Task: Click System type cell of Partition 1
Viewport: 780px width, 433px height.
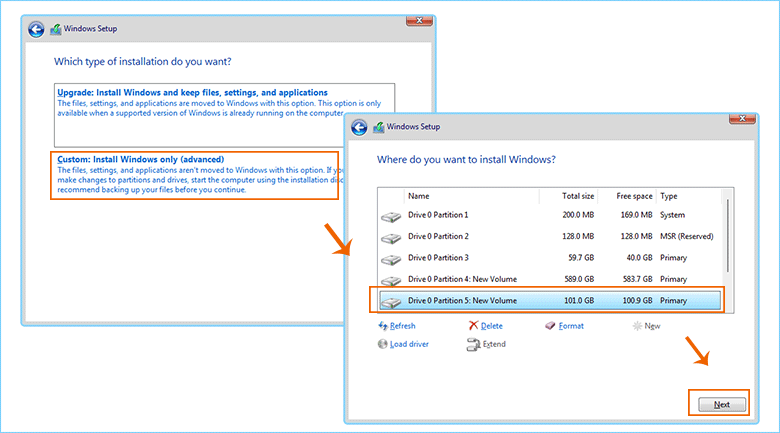Action: (672, 215)
